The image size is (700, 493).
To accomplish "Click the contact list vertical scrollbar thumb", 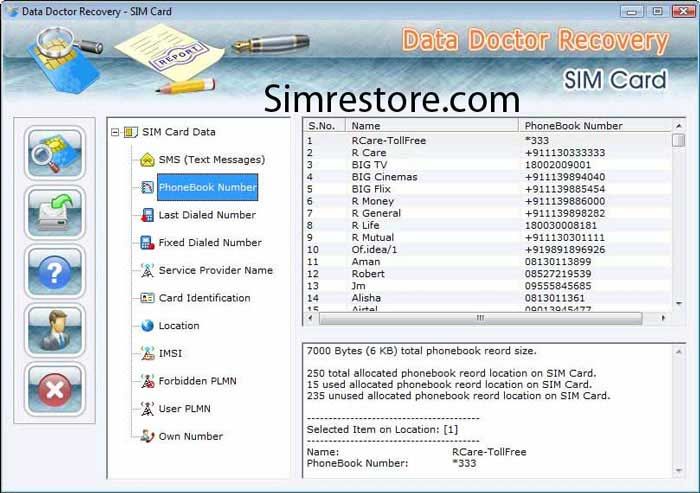I will [679, 140].
